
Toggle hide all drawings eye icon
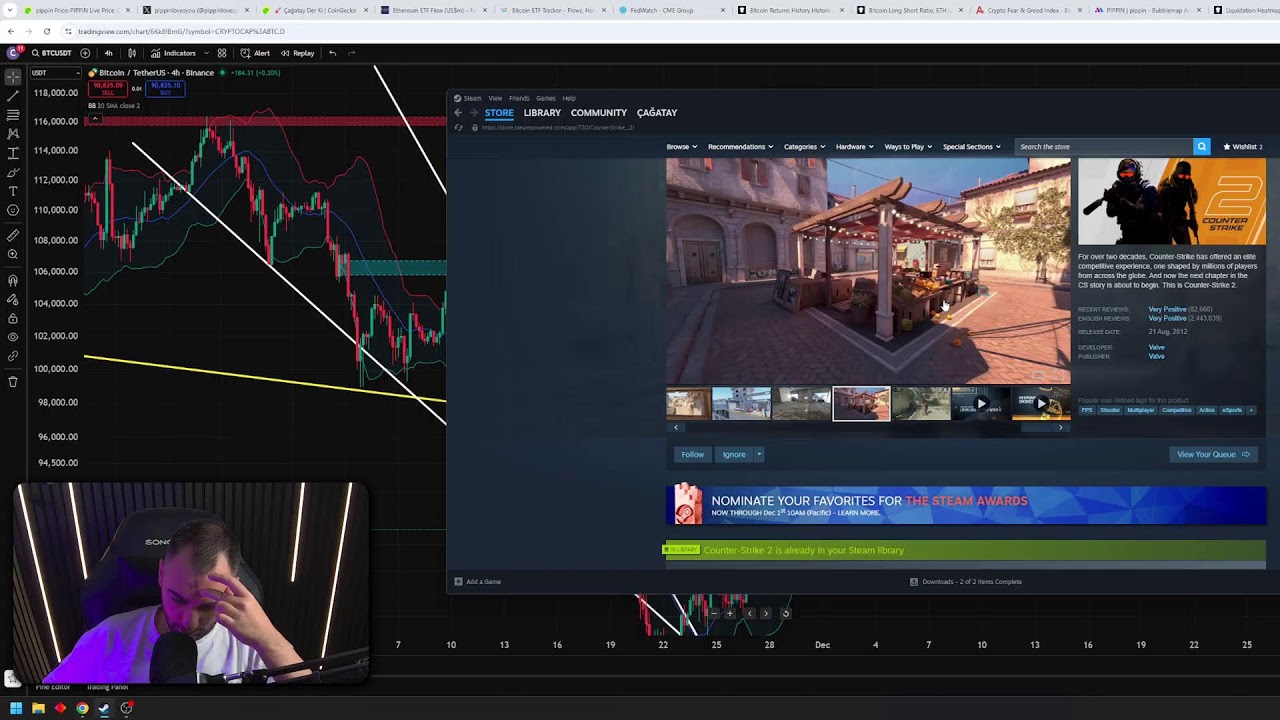click(13, 338)
